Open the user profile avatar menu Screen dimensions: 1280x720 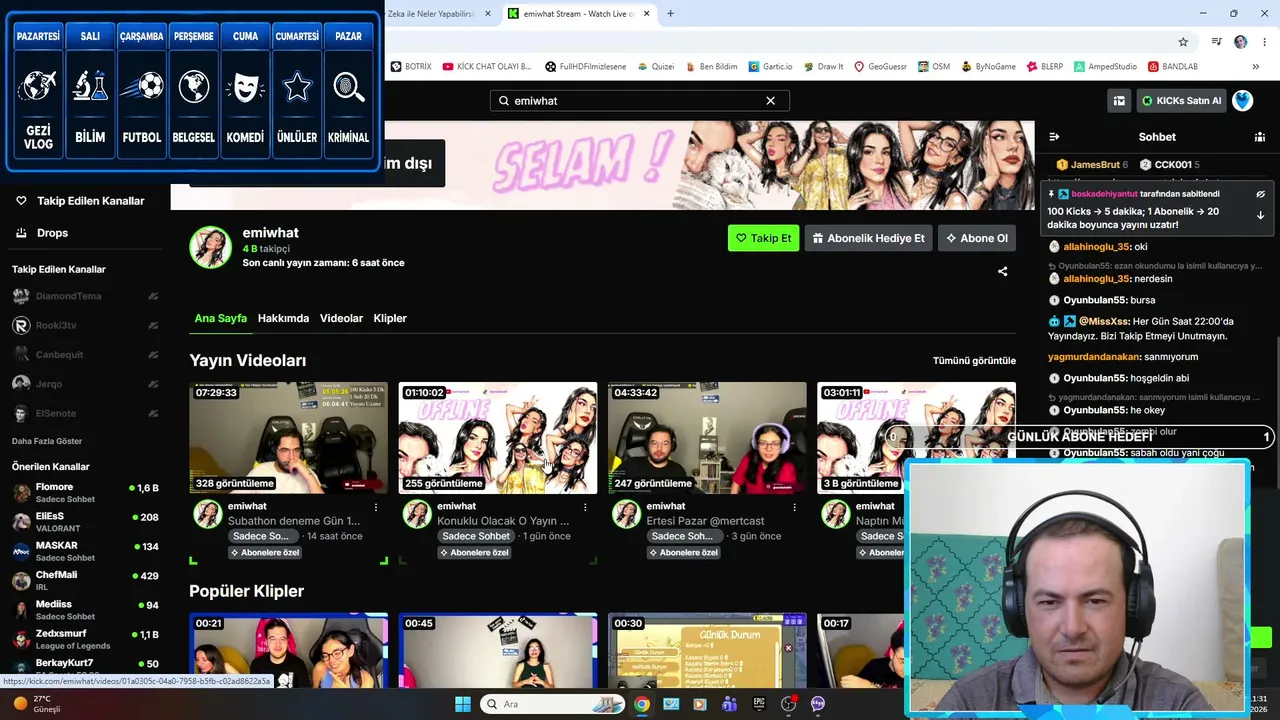pyautogui.click(x=1243, y=101)
